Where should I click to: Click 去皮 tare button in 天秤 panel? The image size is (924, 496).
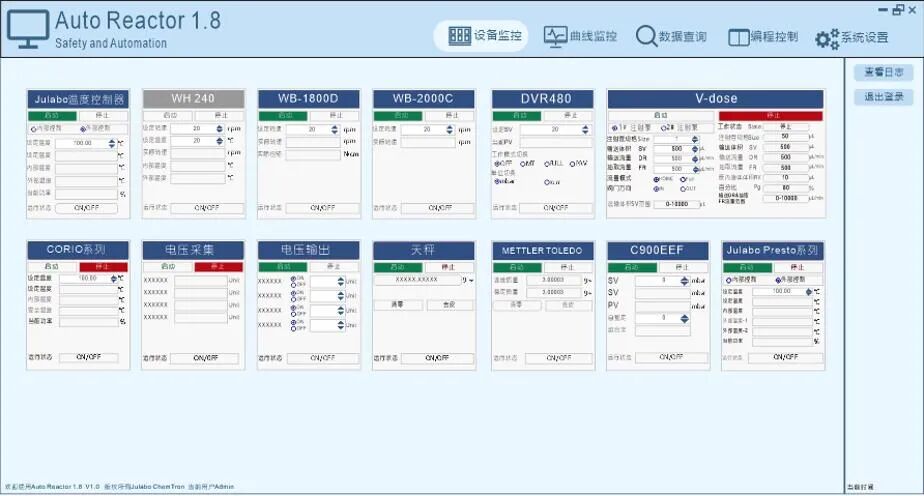[x=449, y=305]
